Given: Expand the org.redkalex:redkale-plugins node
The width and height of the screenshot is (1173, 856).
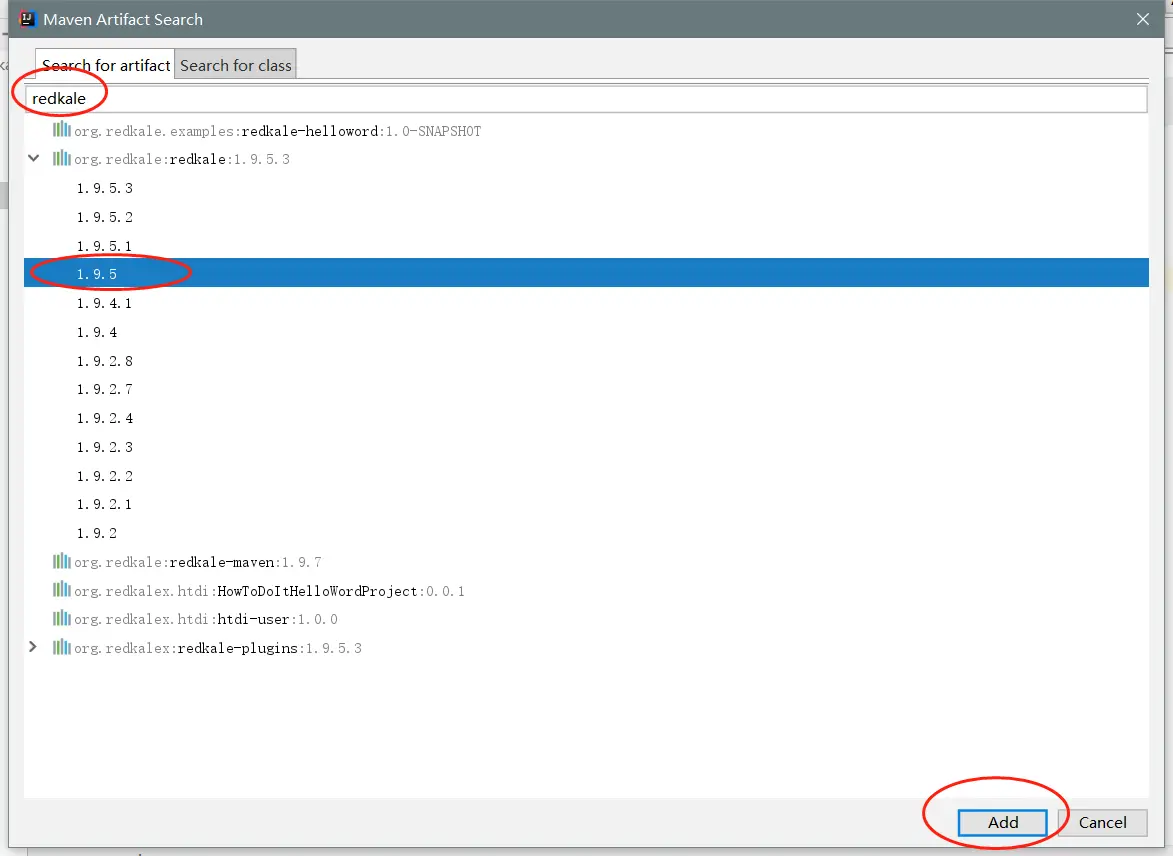Looking at the screenshot, I should [33, 647].
